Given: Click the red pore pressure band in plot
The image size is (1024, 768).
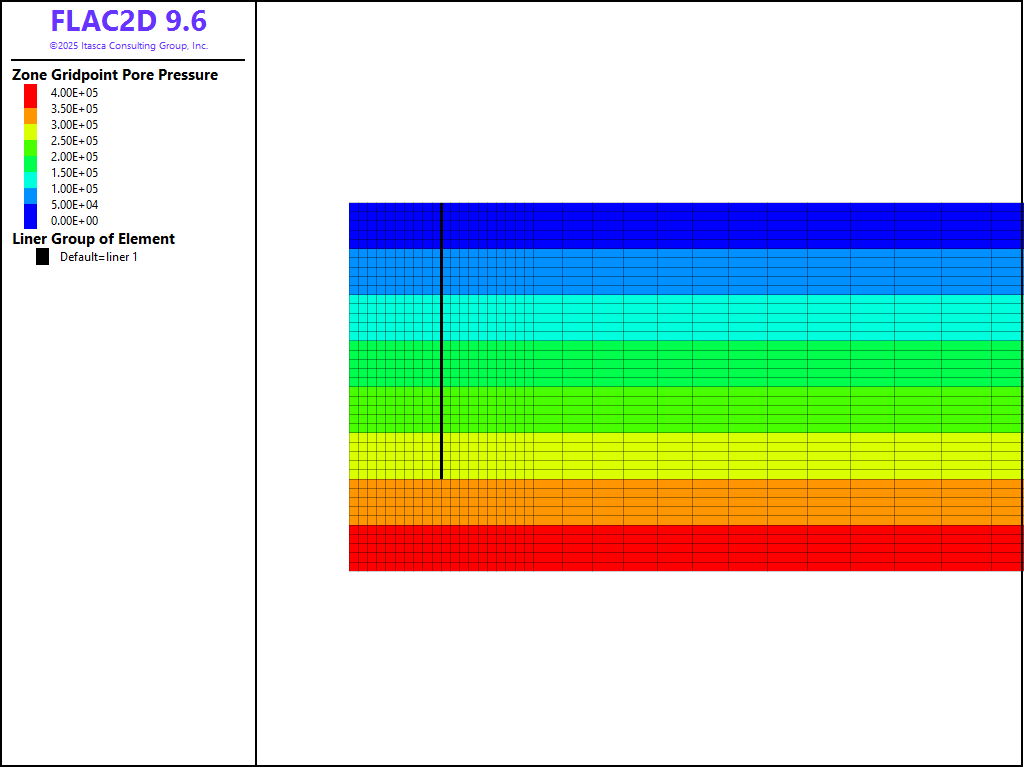Looking at the screenshot, I should click(x=686, y=548).
